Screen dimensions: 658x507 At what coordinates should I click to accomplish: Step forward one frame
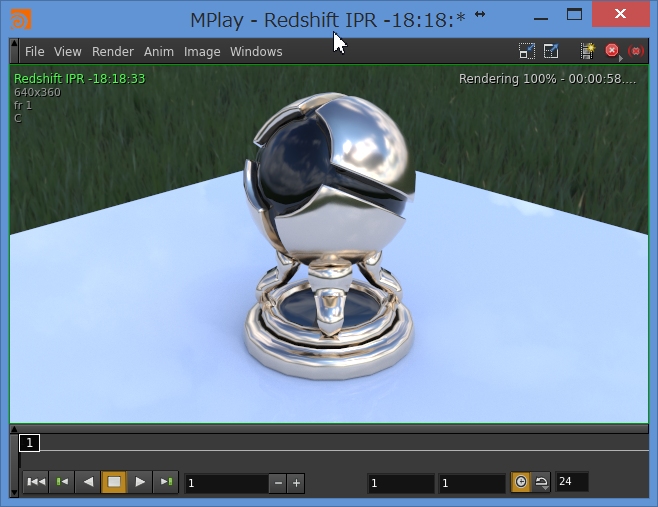[x=166, y=482]
